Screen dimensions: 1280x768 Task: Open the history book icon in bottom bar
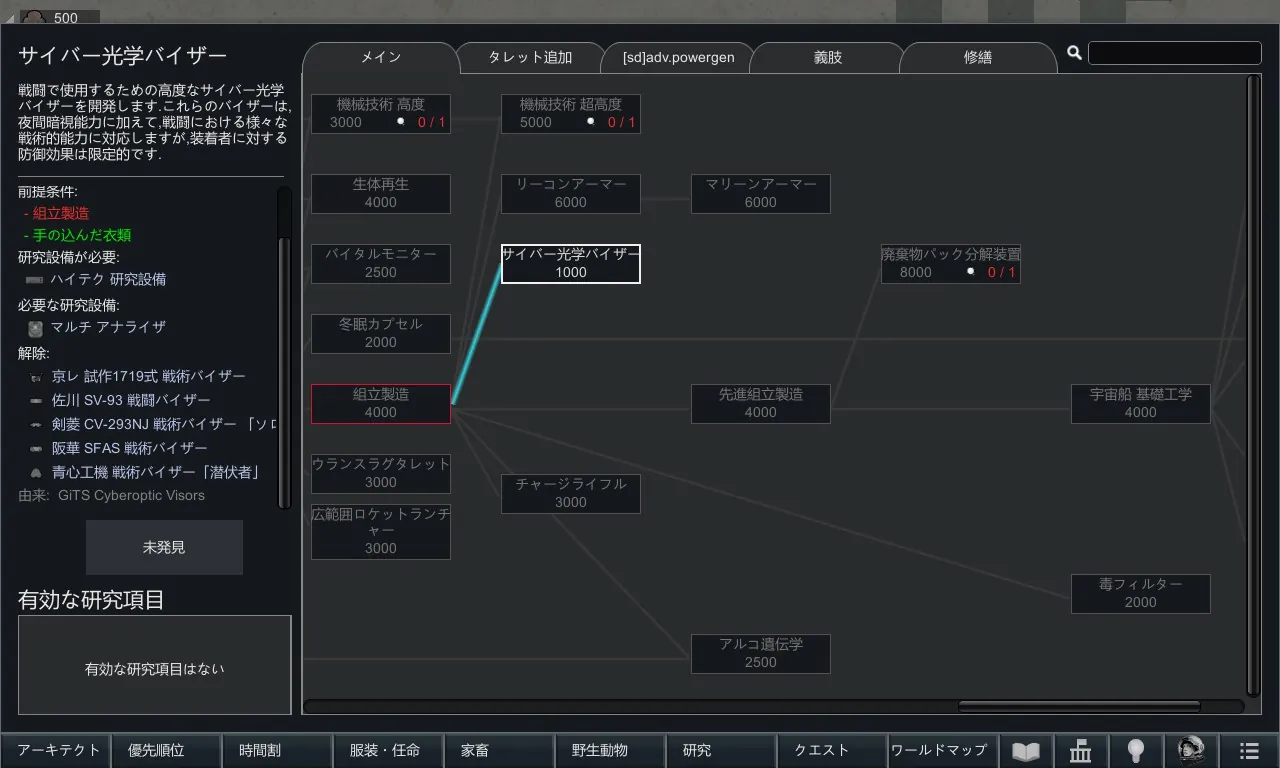[1026, 751]
